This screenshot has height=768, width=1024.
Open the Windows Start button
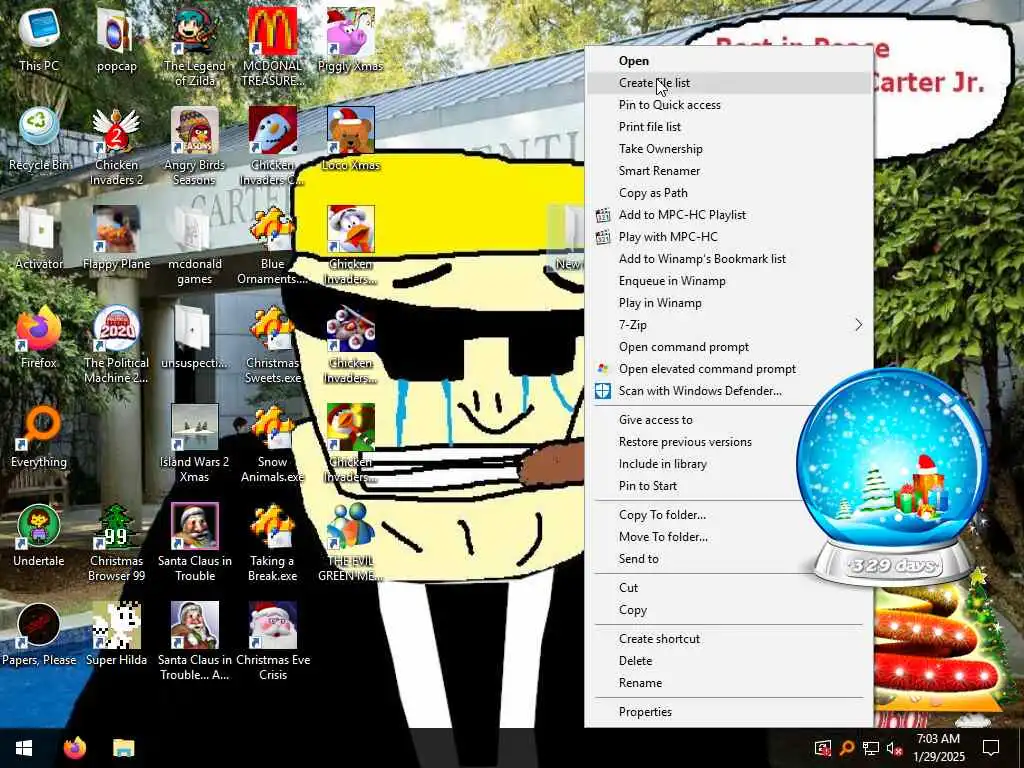click(x=24, y=748)
